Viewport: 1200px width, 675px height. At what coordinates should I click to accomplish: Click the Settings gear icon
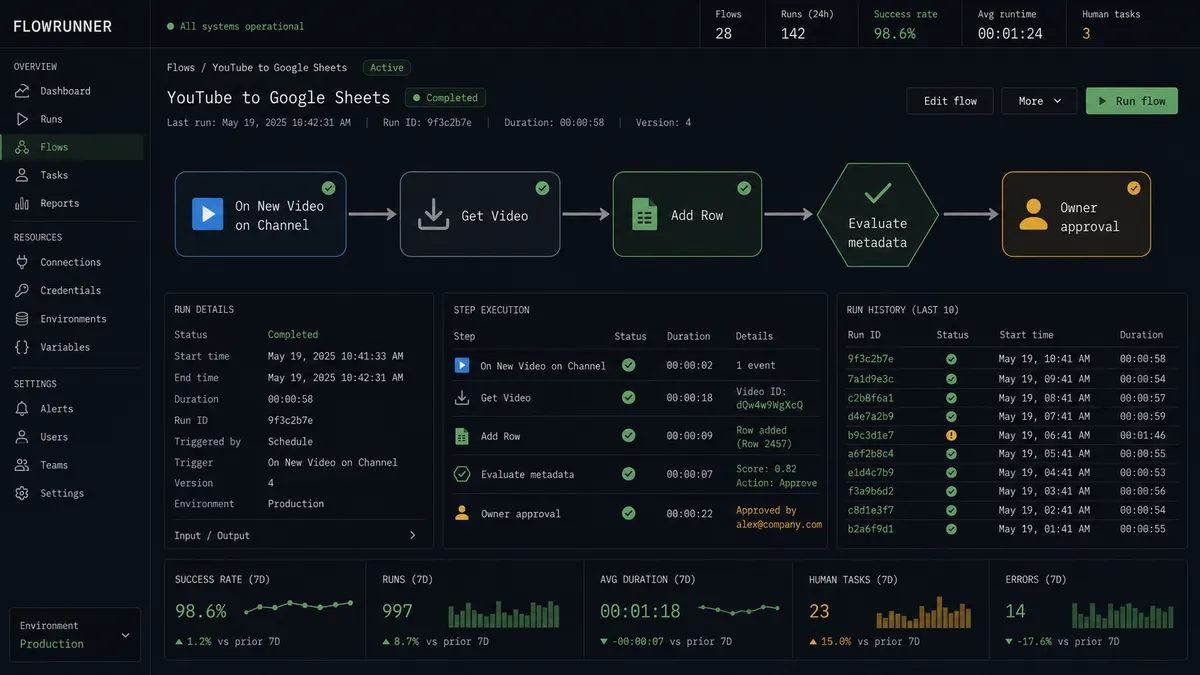pos(22,493)
